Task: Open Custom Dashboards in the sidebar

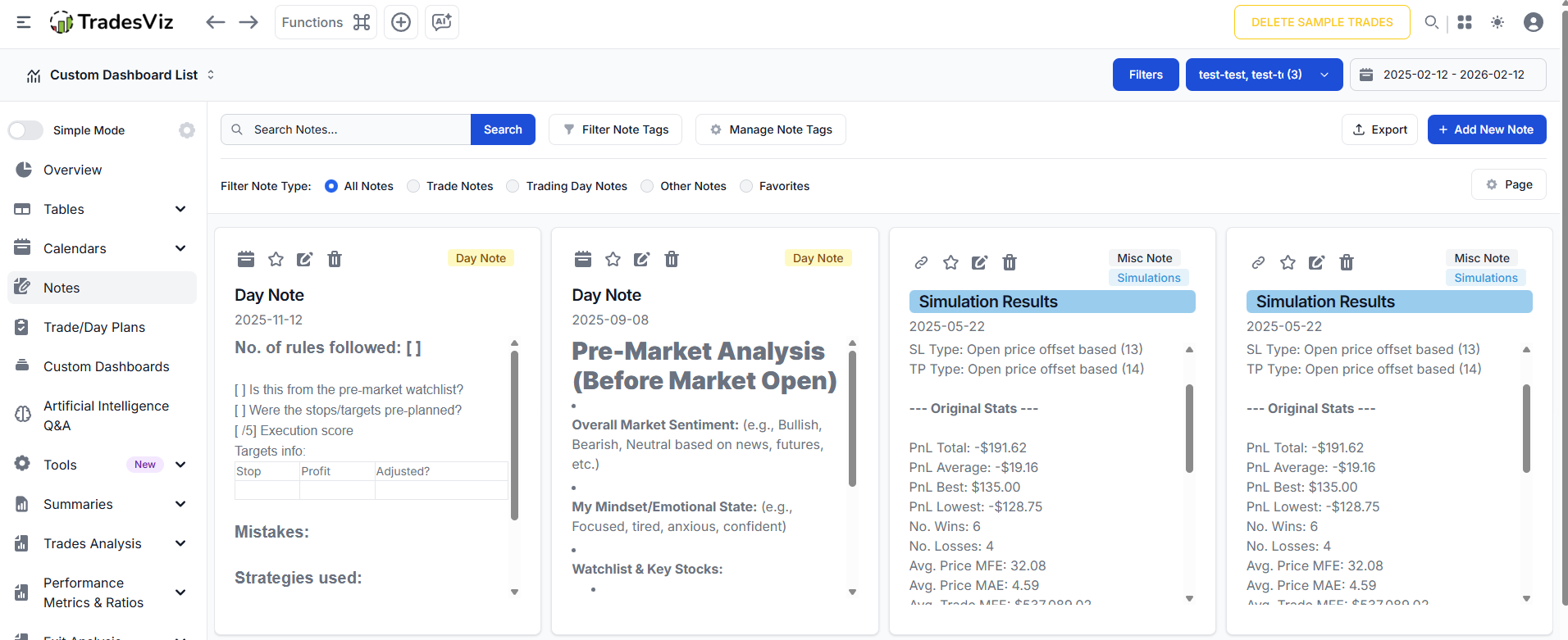Action: [102, 366]
